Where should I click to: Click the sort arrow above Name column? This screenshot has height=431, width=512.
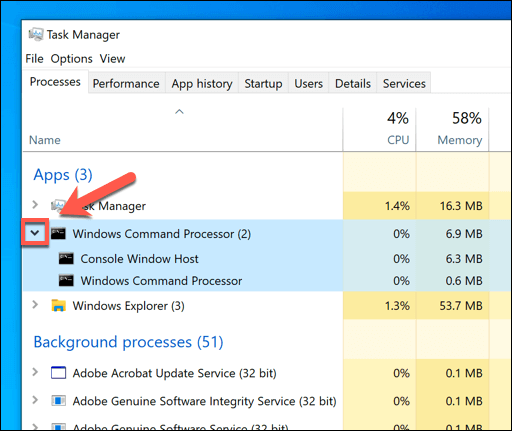(x=179, y=112)
